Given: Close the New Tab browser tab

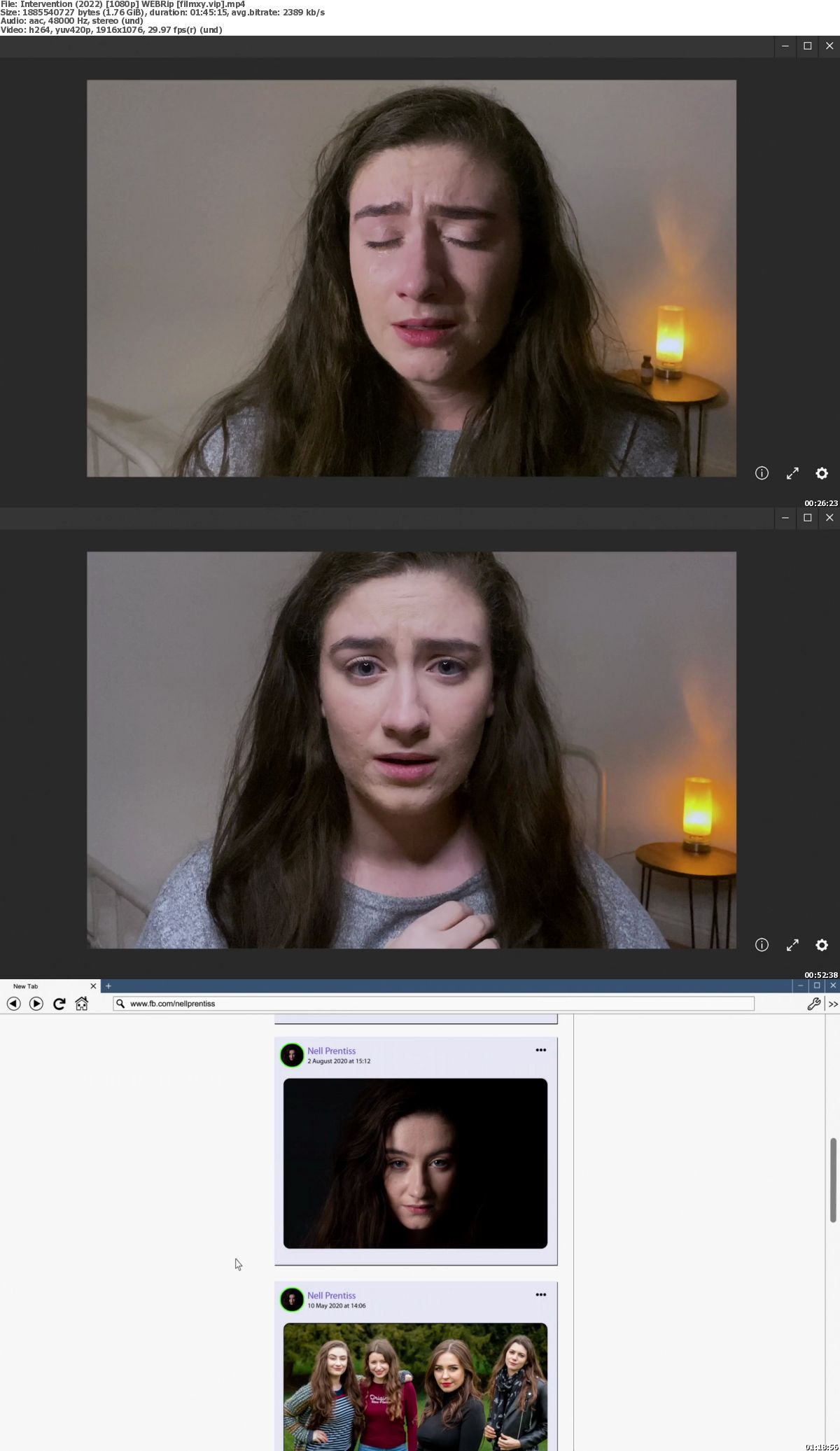Looking at the screenshot, I should coord(93,986).
